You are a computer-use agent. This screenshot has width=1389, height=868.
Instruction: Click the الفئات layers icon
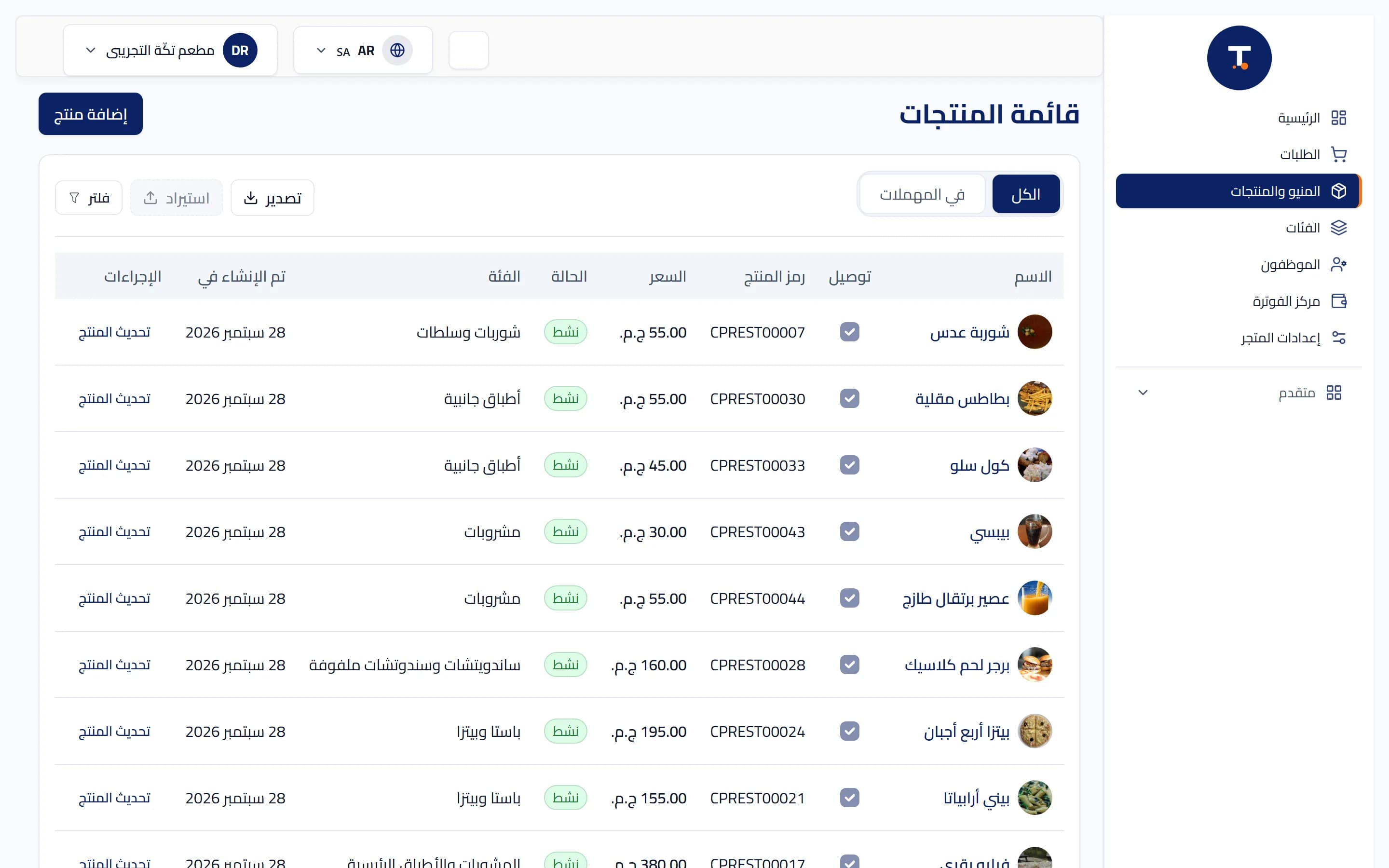1338,228
